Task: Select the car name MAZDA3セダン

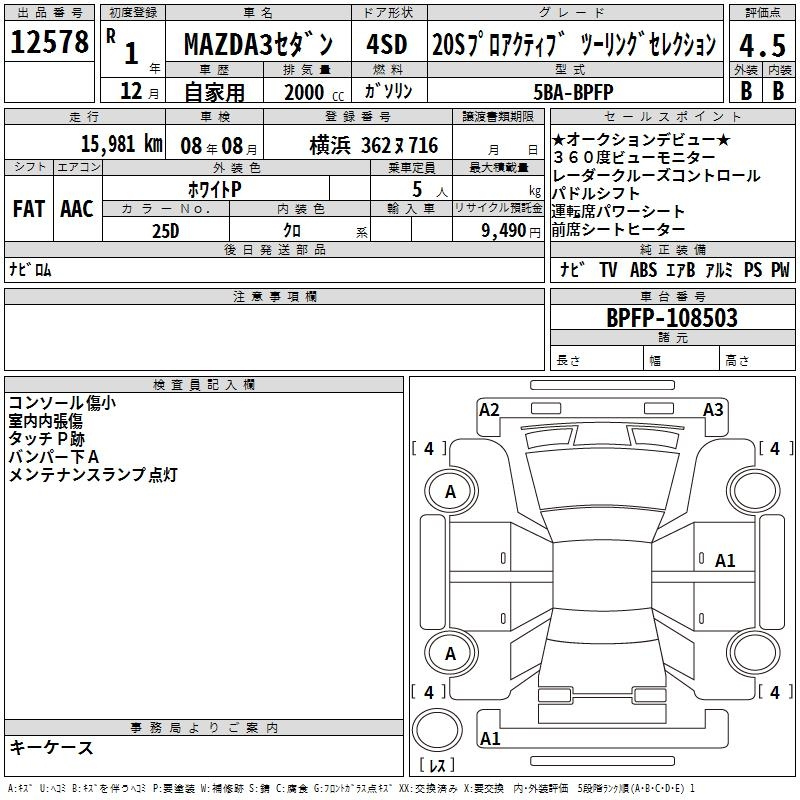Action: click(x=258, y=45)
